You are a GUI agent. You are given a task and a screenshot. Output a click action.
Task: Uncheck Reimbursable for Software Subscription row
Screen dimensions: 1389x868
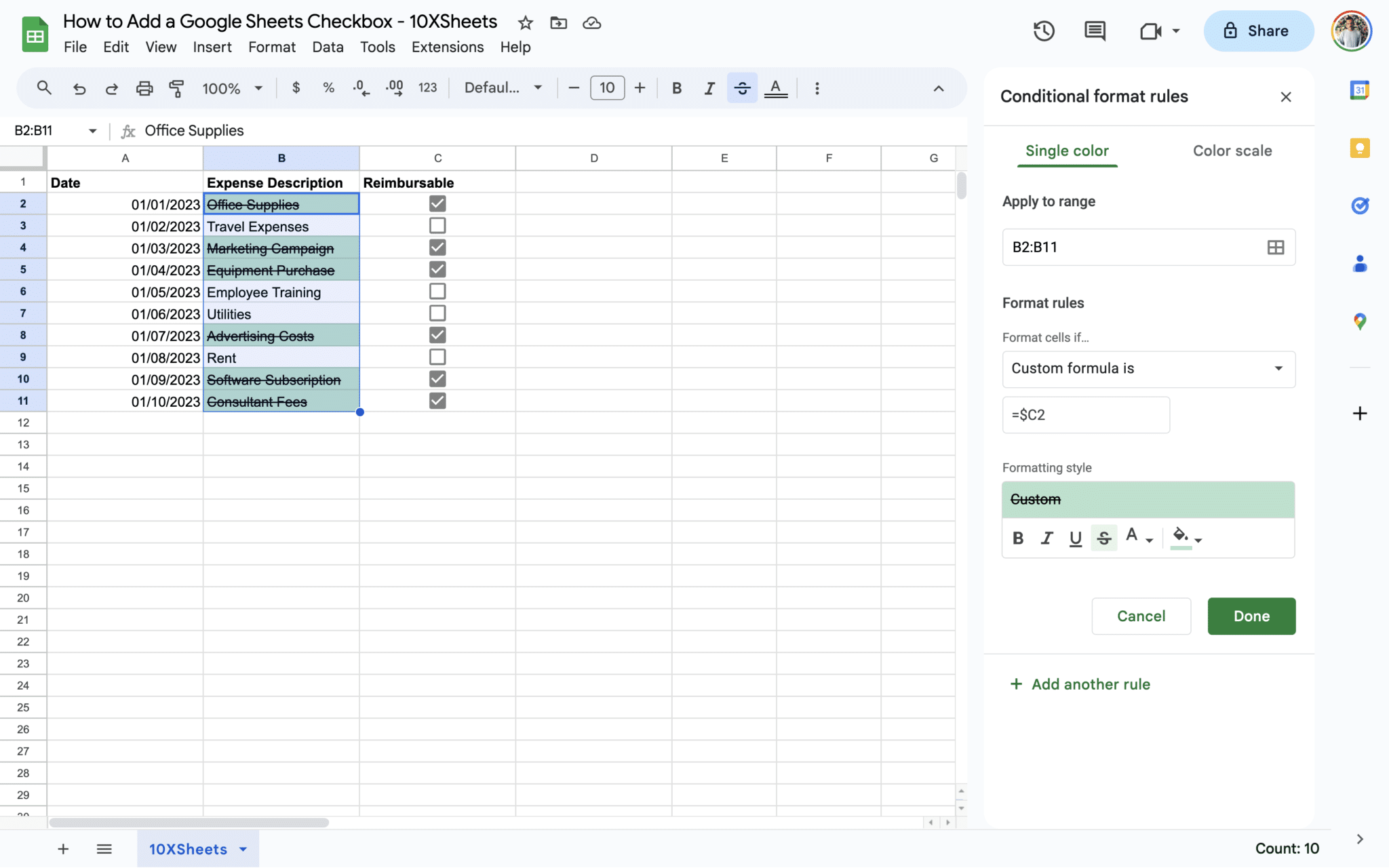pos(437,379)
